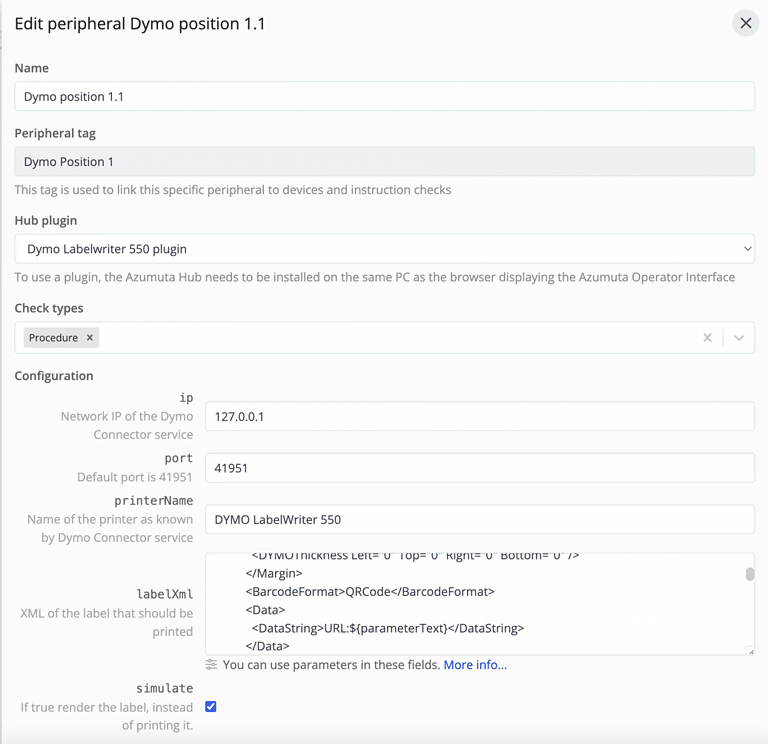Select the Procedure tag label
The width and height of the screenshot is (768, 744).
coord(53,337)
